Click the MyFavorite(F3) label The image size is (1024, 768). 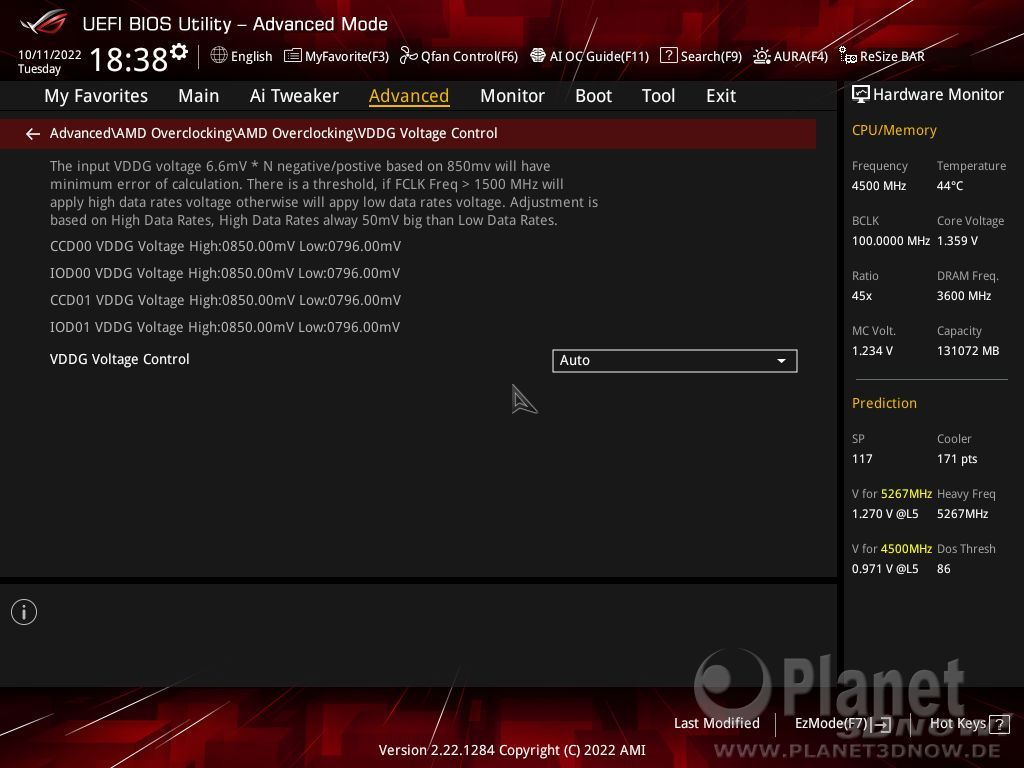pos(346,56)
